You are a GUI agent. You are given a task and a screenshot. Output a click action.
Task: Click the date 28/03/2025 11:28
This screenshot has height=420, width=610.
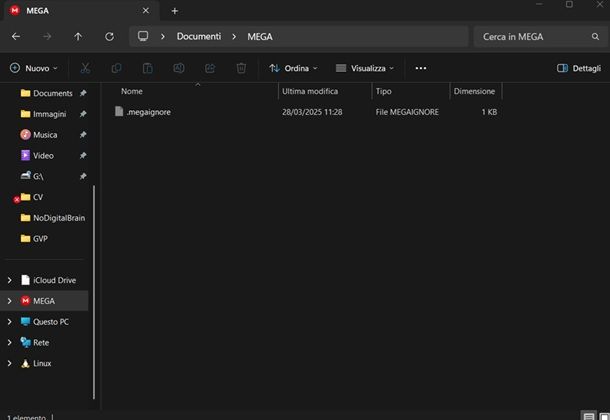point(312,112)
